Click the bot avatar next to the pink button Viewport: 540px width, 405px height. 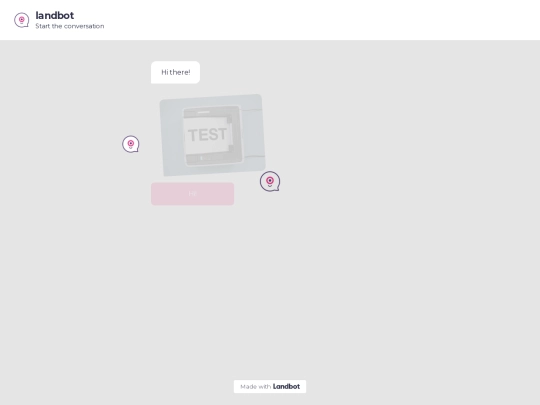[x=270, y=181]
